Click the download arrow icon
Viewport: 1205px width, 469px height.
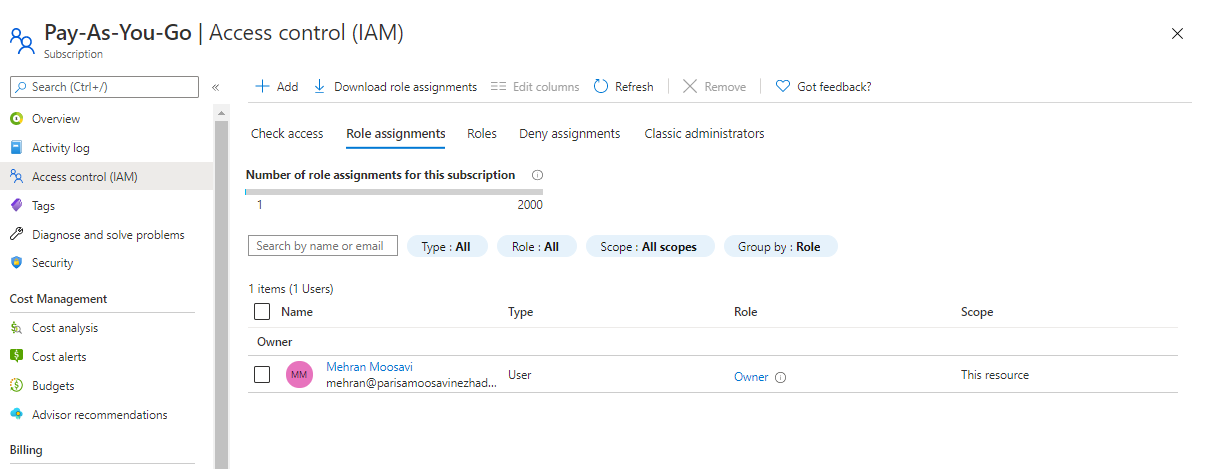coord(320,87)
